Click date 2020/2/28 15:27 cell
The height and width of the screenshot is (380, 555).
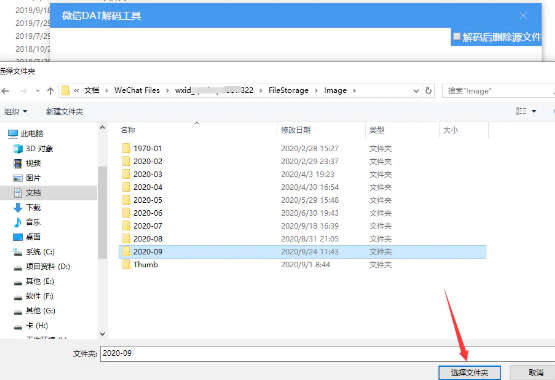(310, 148)
